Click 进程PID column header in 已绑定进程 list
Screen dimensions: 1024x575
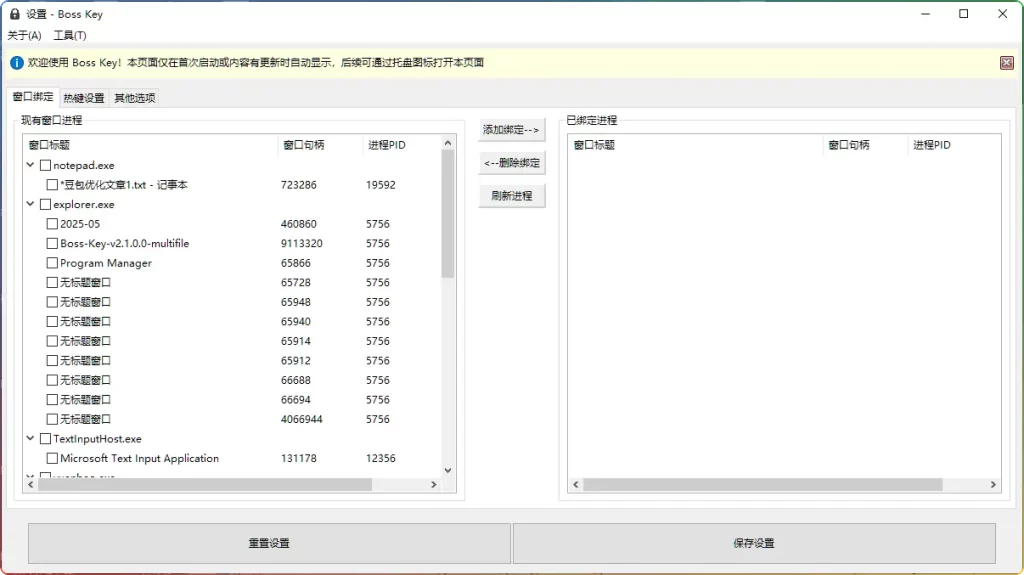(x=953, y=145)
